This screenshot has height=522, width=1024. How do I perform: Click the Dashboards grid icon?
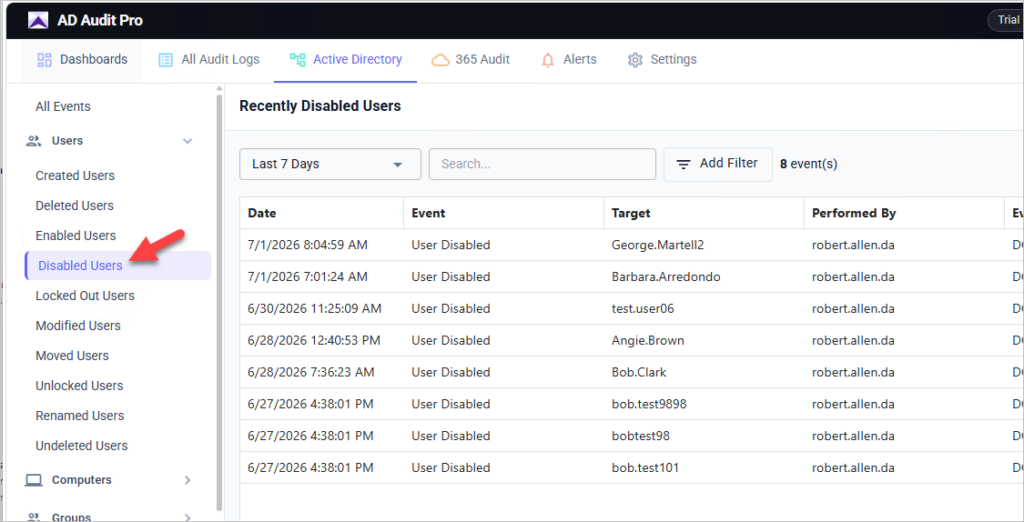[44, 60]
